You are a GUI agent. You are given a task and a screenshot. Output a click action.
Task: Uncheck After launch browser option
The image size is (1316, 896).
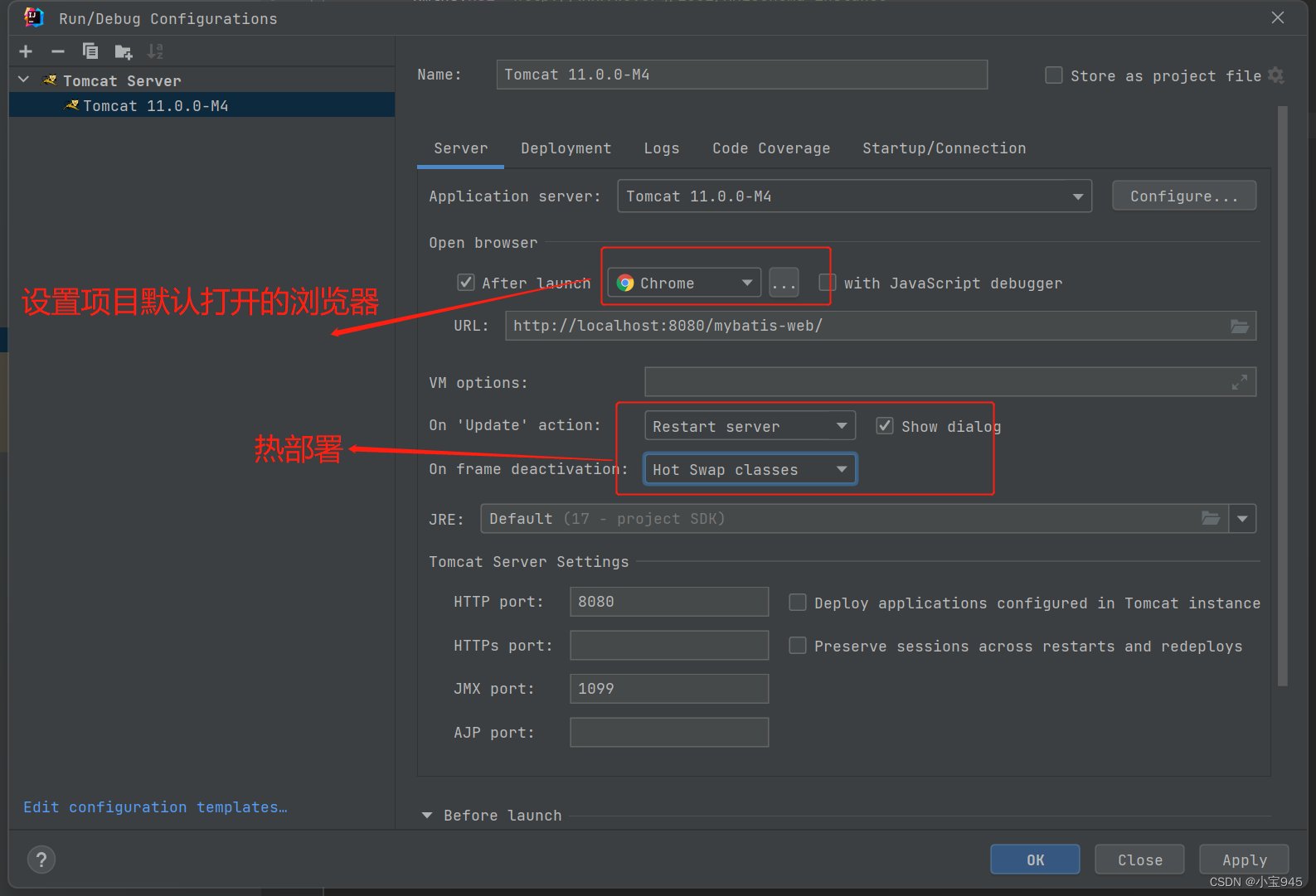466,283
